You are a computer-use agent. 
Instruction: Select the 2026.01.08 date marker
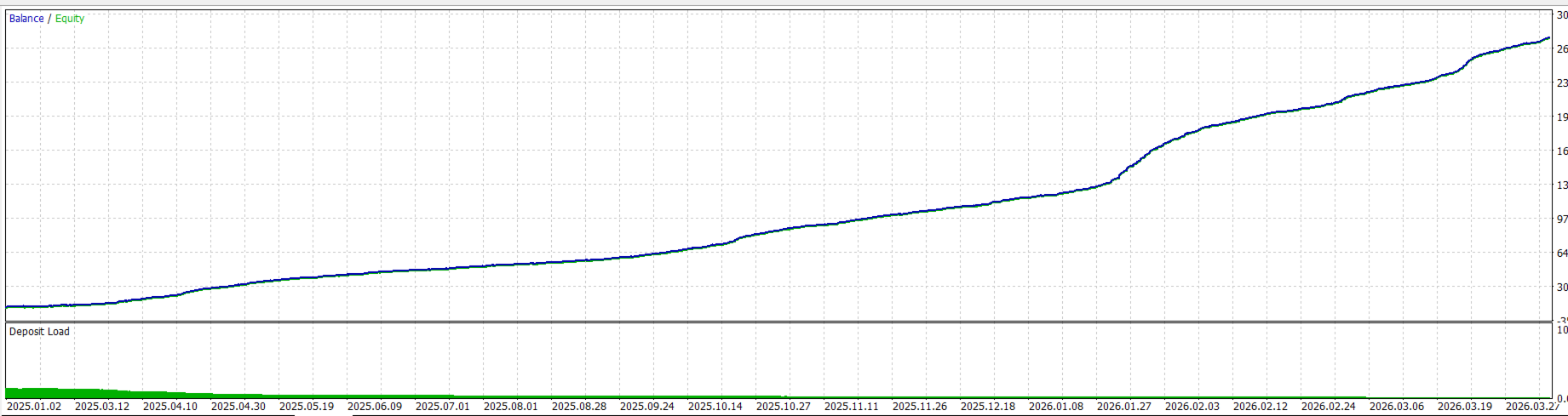click(x=1056, y=407)
